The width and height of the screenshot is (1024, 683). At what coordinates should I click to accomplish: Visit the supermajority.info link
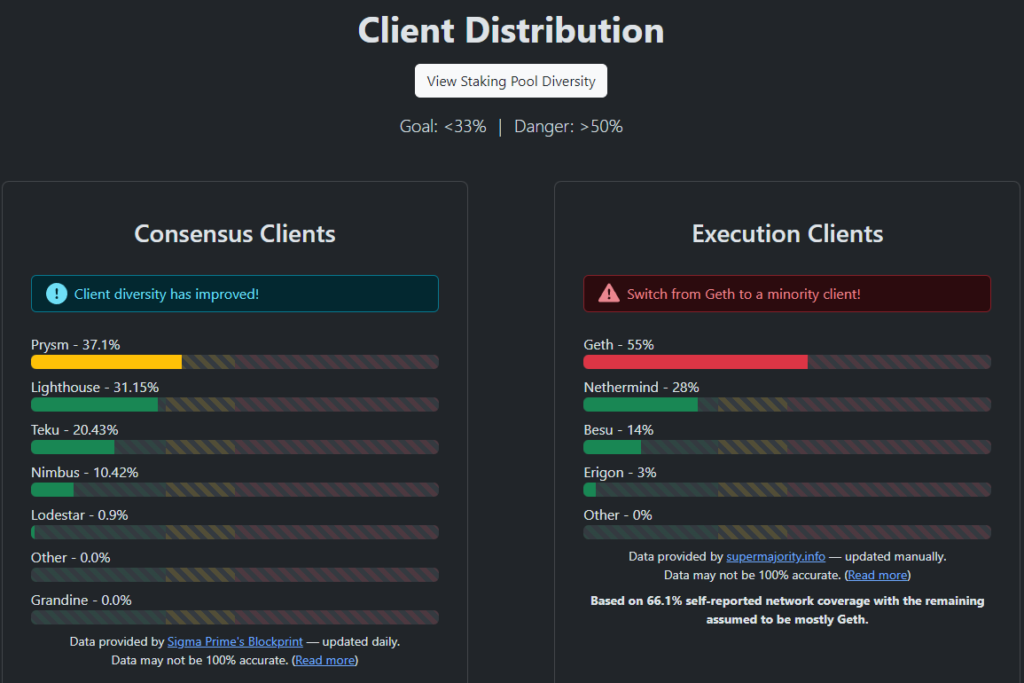pos(776,556)
